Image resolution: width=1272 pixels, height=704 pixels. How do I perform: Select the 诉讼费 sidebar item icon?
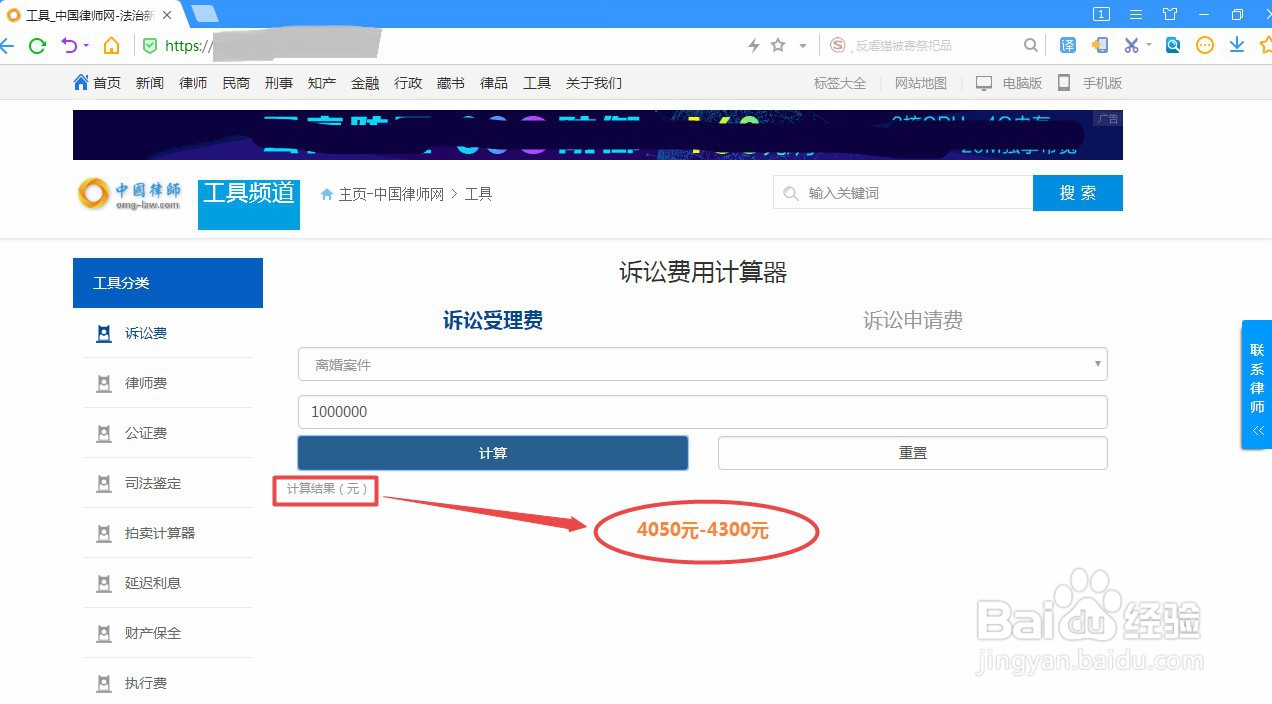(104, 333)
